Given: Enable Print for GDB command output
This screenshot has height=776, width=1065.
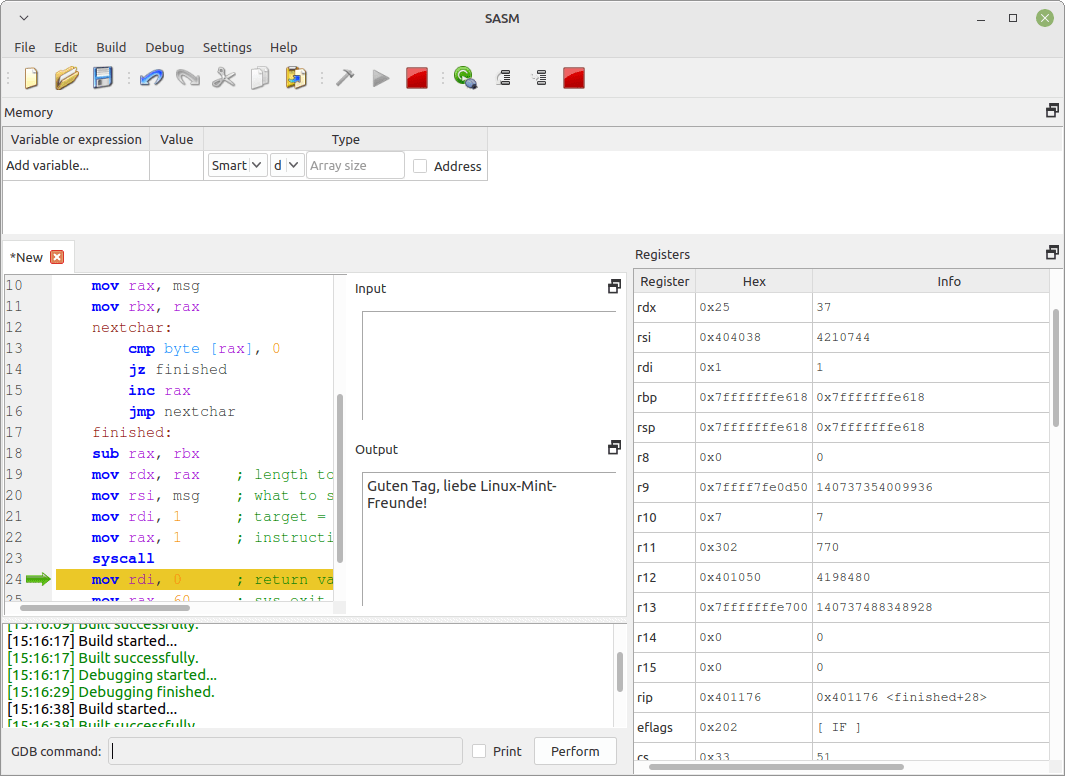Looking at the screenshot, I should coord(477,751).
